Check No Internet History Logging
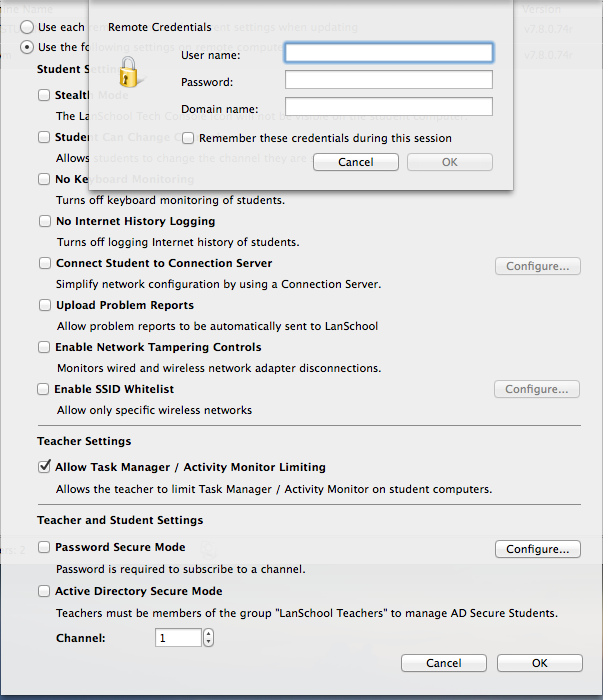 (x=45, y=221)
